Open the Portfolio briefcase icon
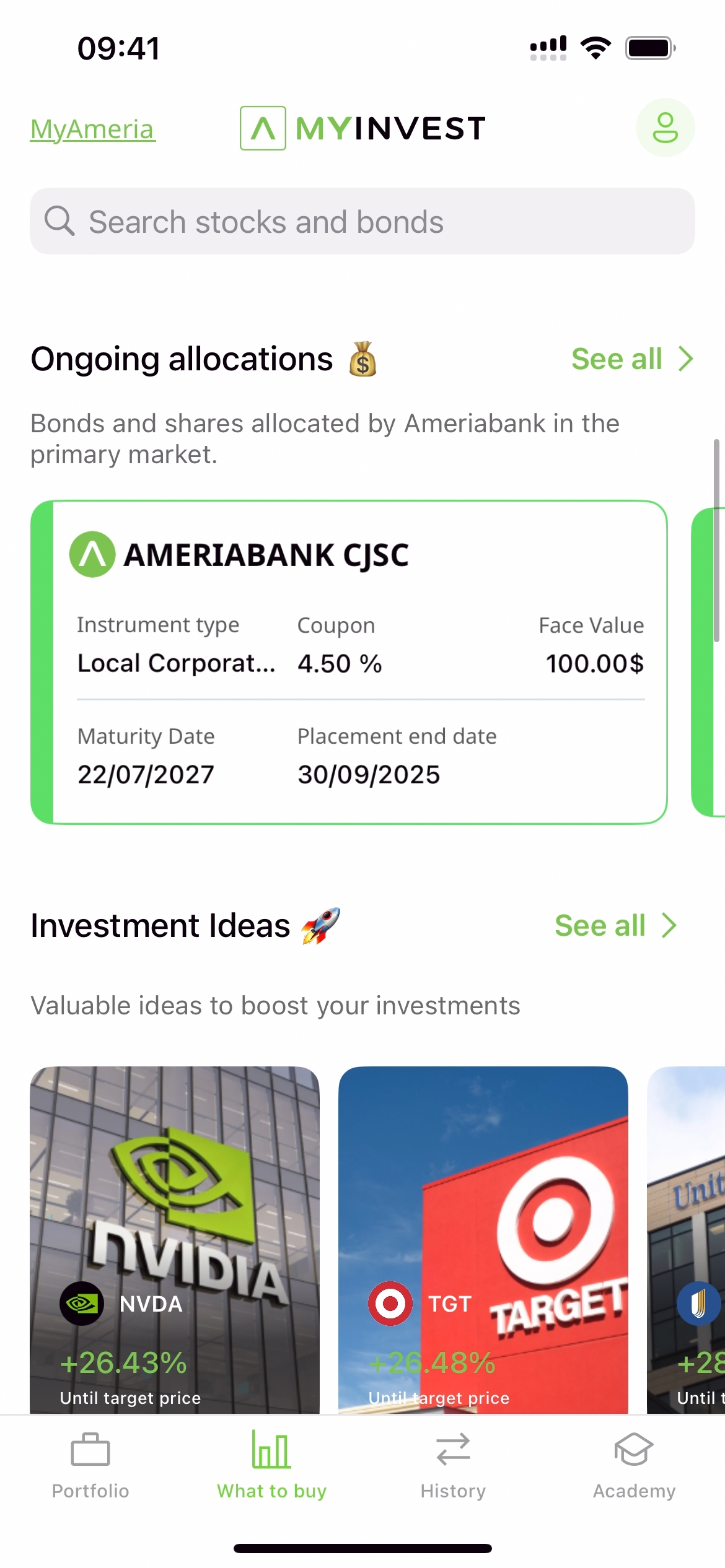 (90, 1449)
